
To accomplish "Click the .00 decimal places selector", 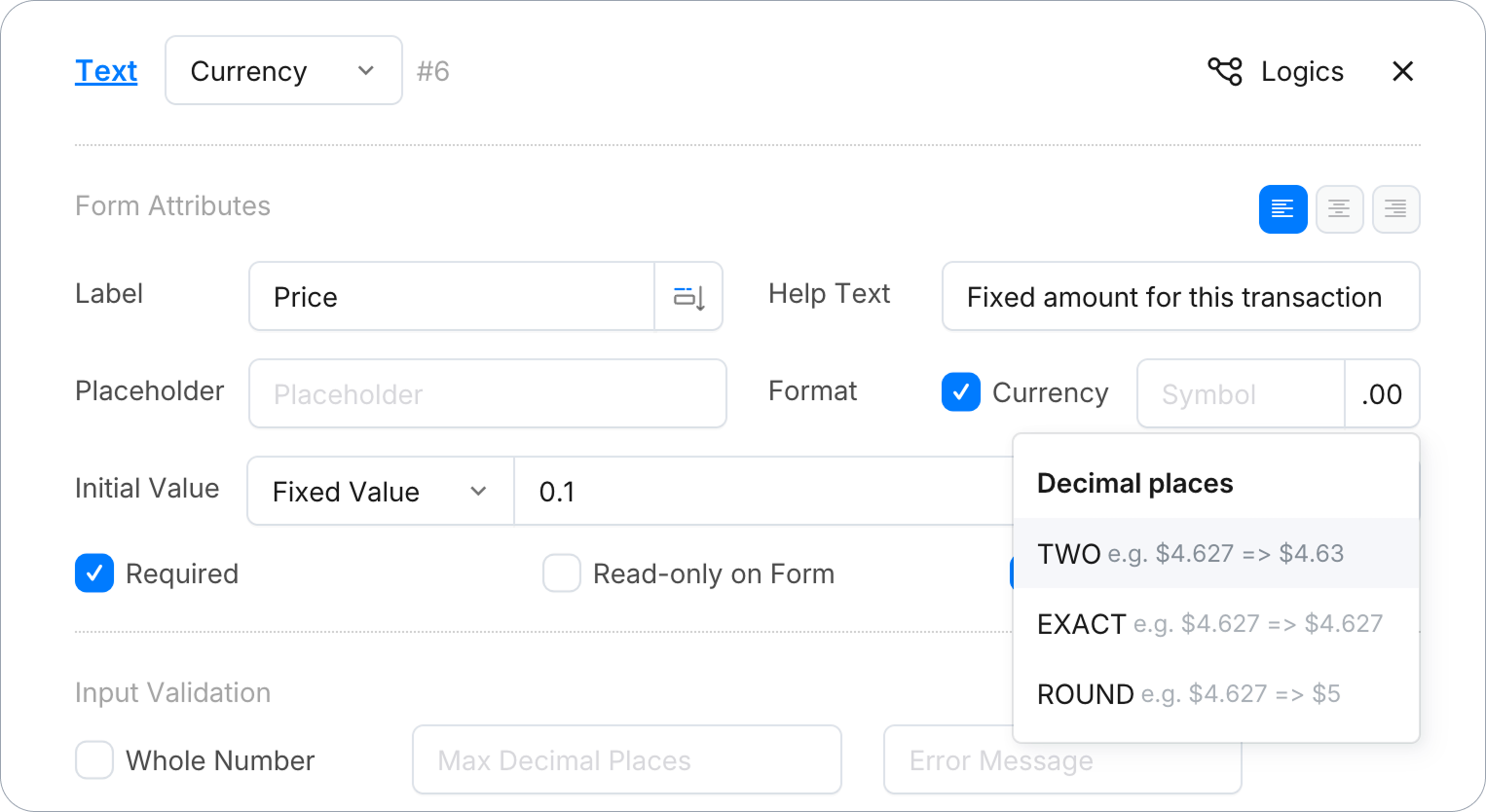I will (x=1382, y=394).
